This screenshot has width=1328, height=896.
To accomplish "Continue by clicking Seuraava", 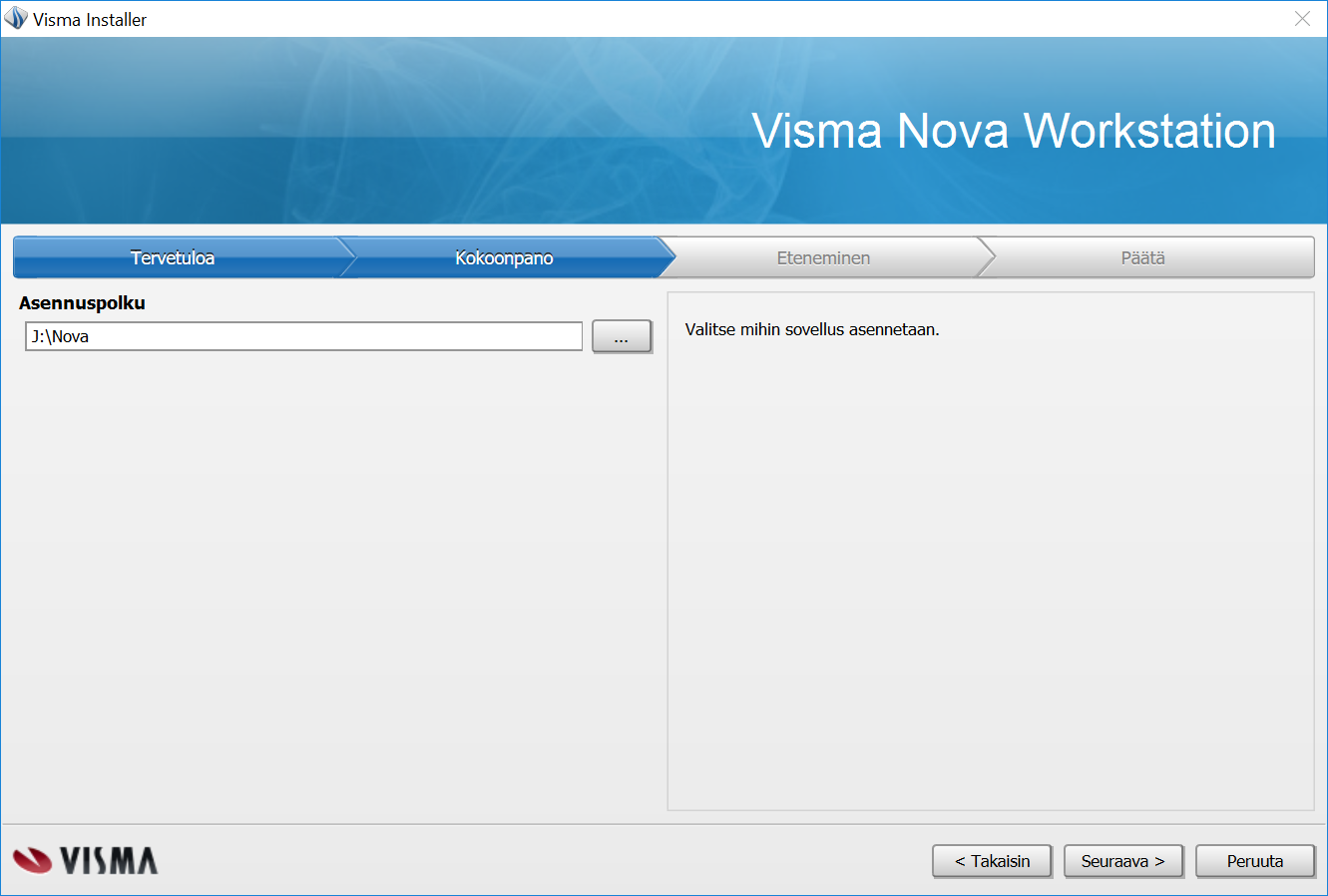I will pyautogui.click(x=1122, y=861).
